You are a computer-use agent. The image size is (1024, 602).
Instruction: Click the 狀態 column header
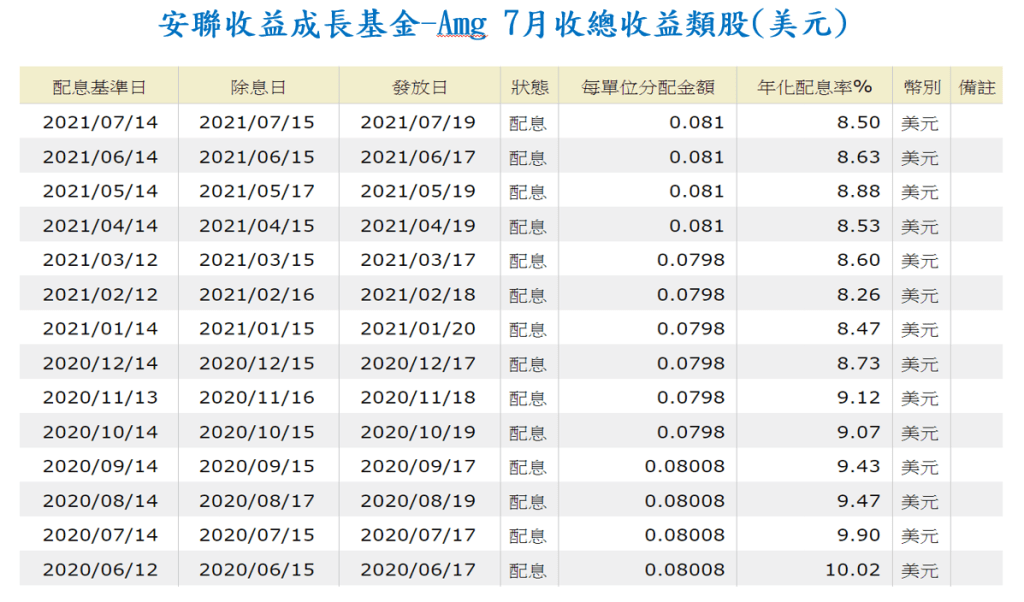[x=529, y=87]
